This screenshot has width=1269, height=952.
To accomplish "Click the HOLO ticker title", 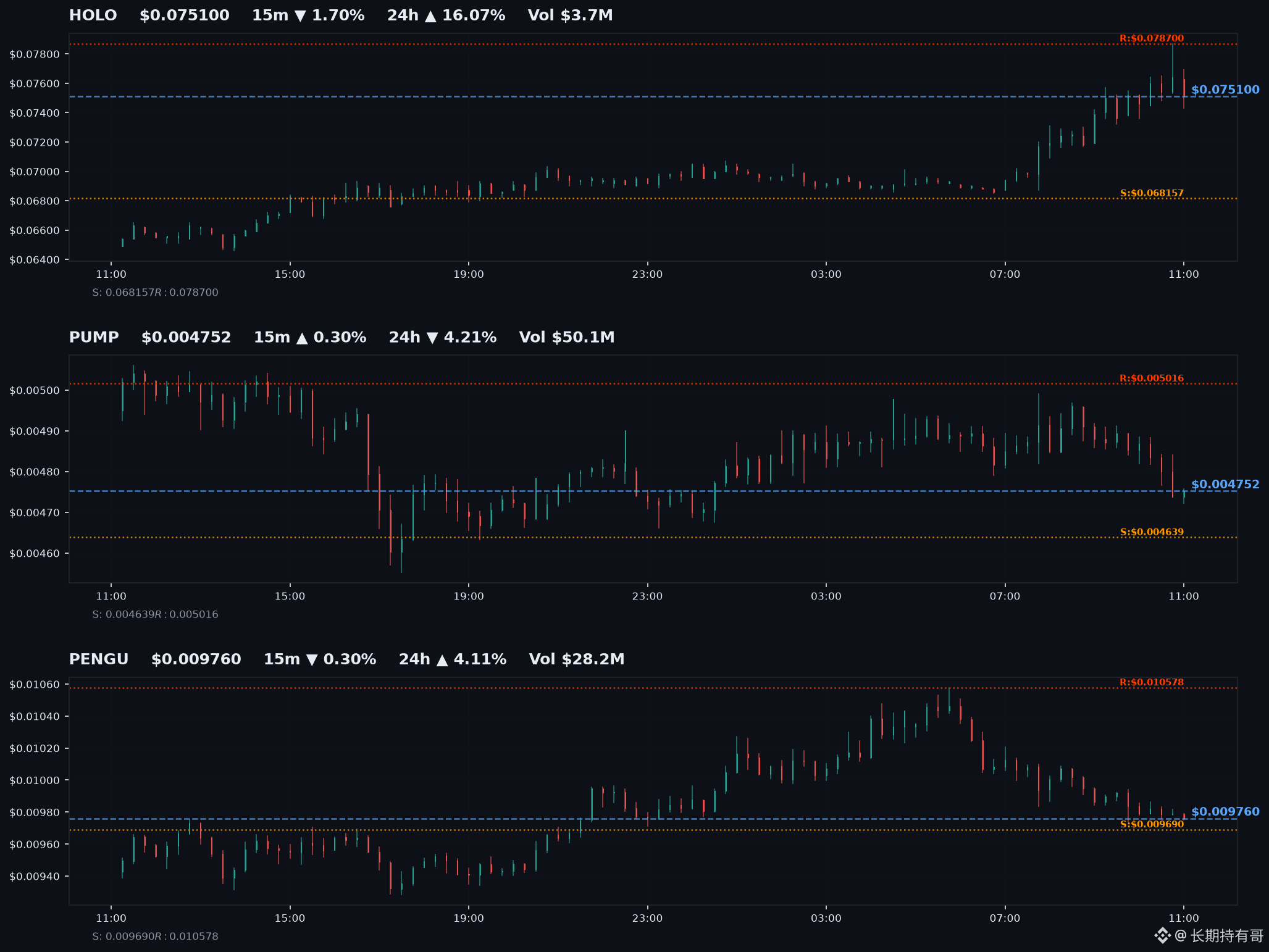I will point(93,15).
